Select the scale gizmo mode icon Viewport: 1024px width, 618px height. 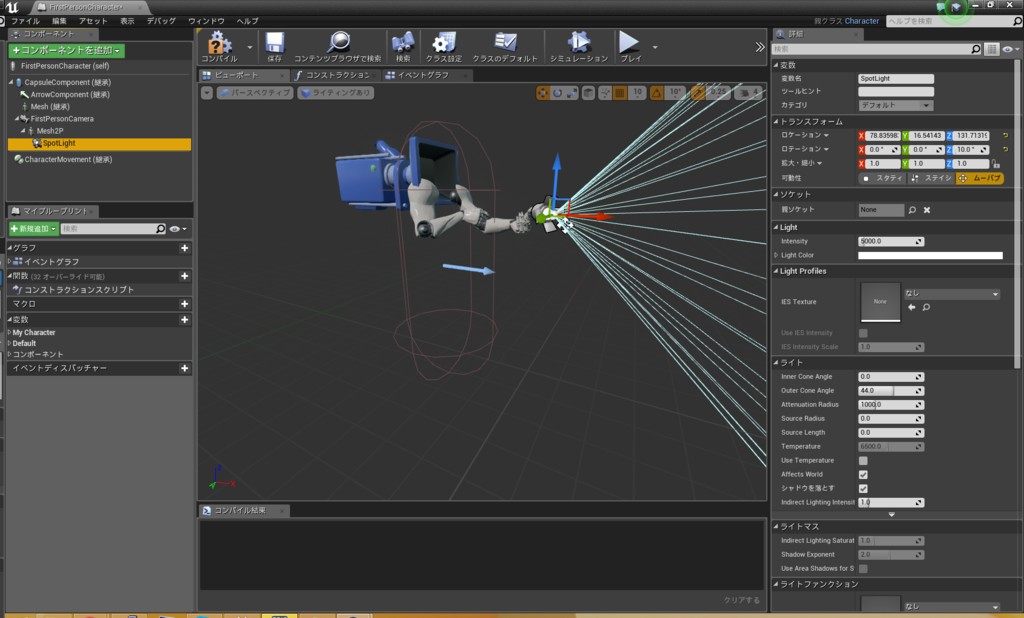pos(572,93)
